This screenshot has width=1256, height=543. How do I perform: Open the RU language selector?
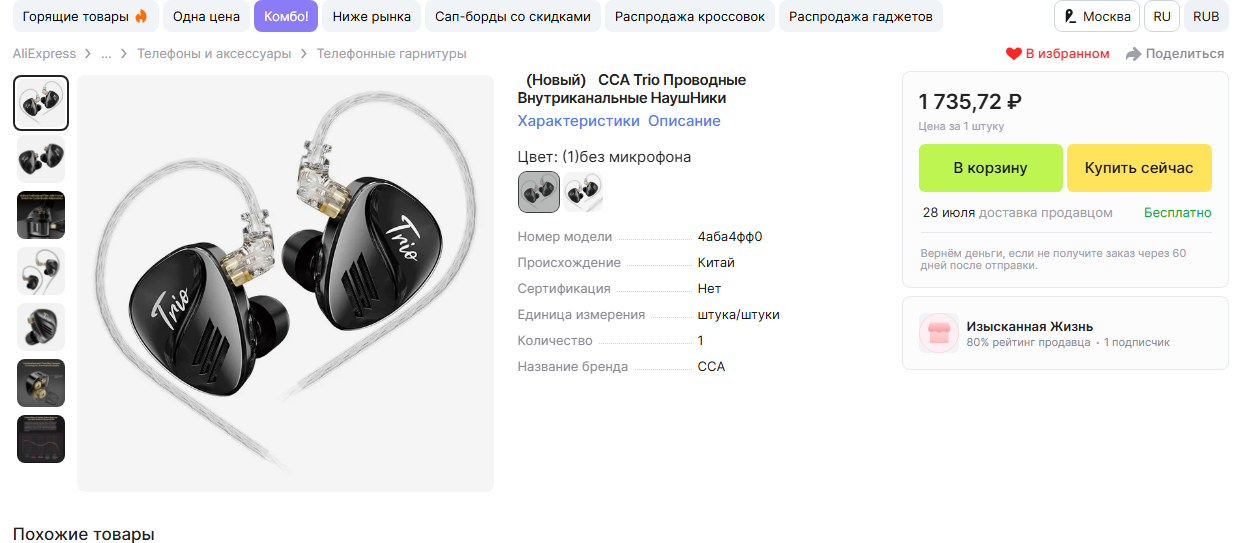coord(1162,17)
